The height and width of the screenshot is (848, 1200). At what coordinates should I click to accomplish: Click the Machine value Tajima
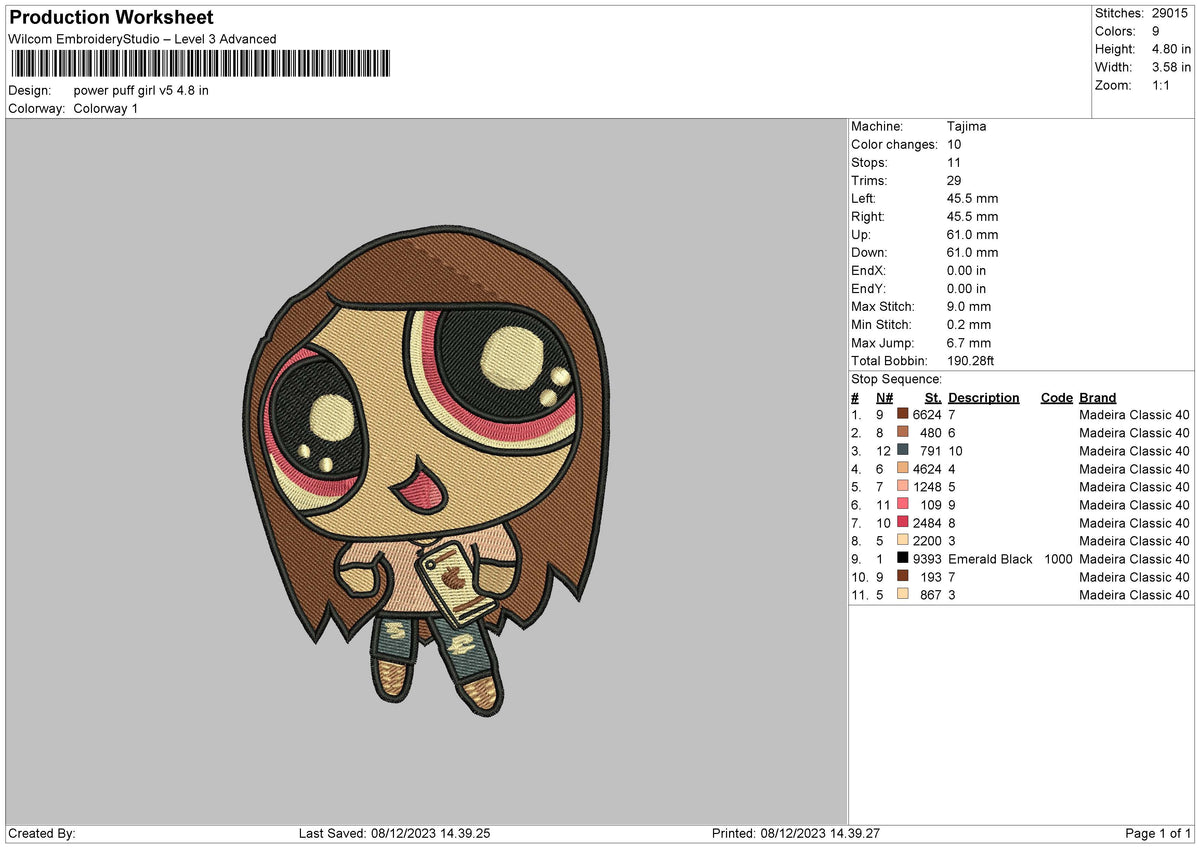point(967,126)
